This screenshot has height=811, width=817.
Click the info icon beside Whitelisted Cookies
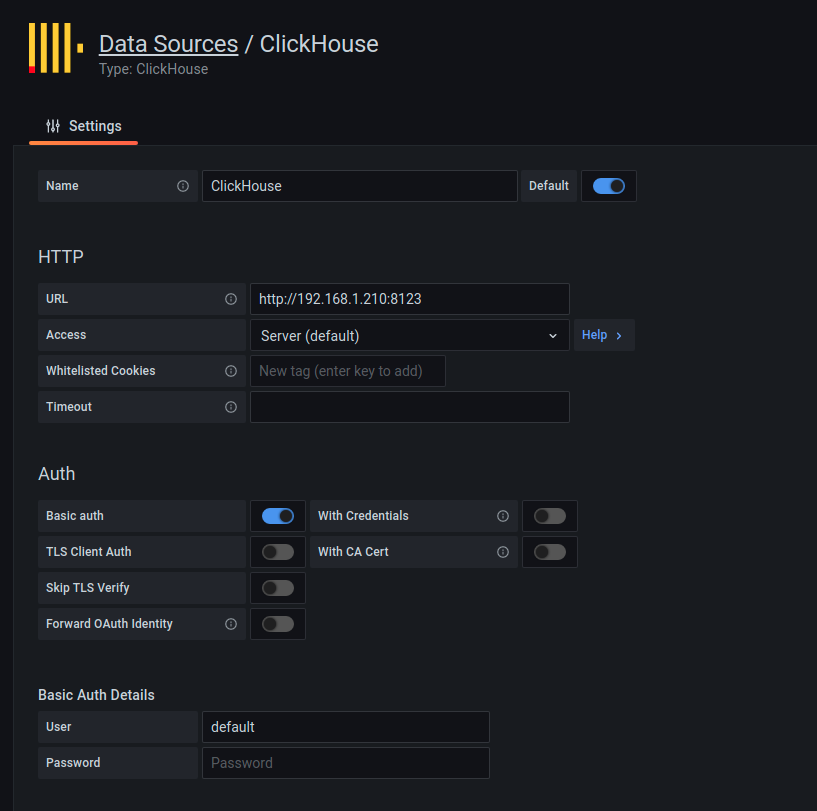point(230,370)
